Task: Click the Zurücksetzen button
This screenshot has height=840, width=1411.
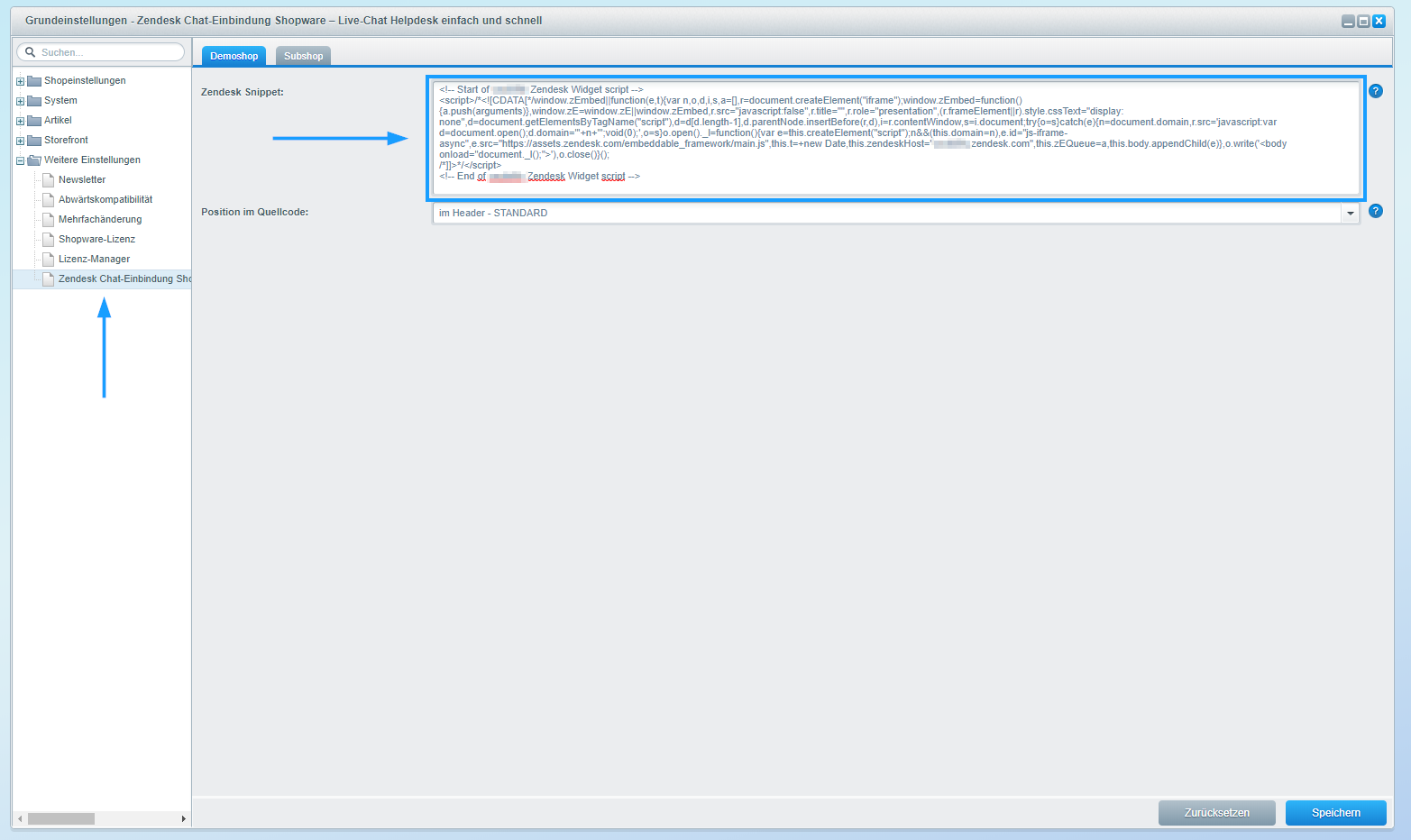Action: 1216,812
